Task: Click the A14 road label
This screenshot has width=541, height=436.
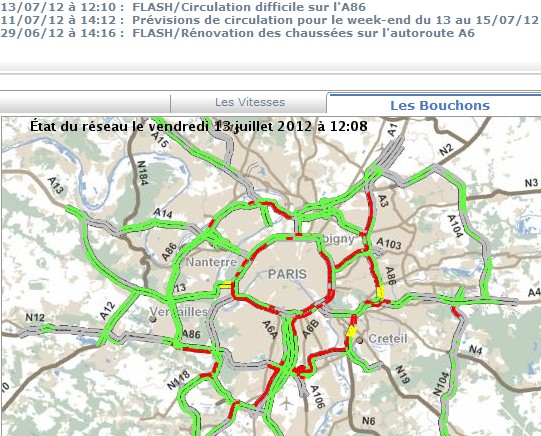Action: pyautogui.click(x=163, y=213)
